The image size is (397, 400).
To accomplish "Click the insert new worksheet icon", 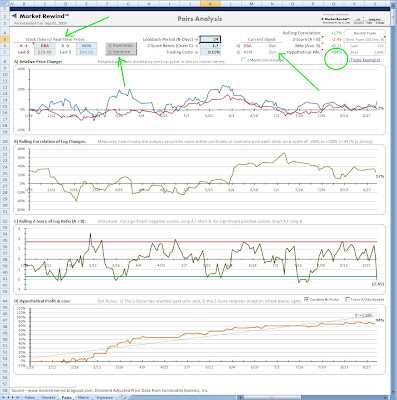I will pos(124,397).
